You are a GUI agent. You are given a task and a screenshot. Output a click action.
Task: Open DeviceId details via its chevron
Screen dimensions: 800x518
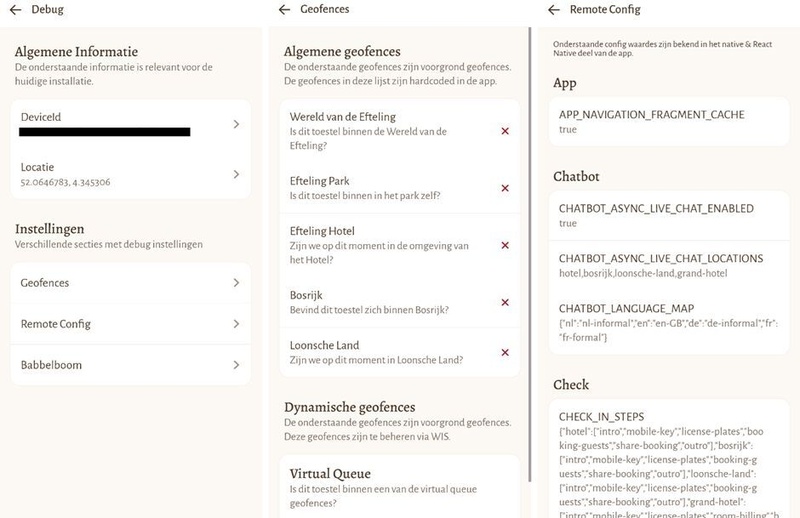[236, 124]
